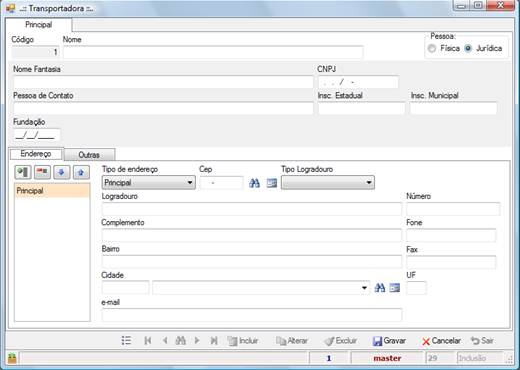Click the e-mail input field
The width and height of the screenshot is (520, 370).
coord(252,315)
